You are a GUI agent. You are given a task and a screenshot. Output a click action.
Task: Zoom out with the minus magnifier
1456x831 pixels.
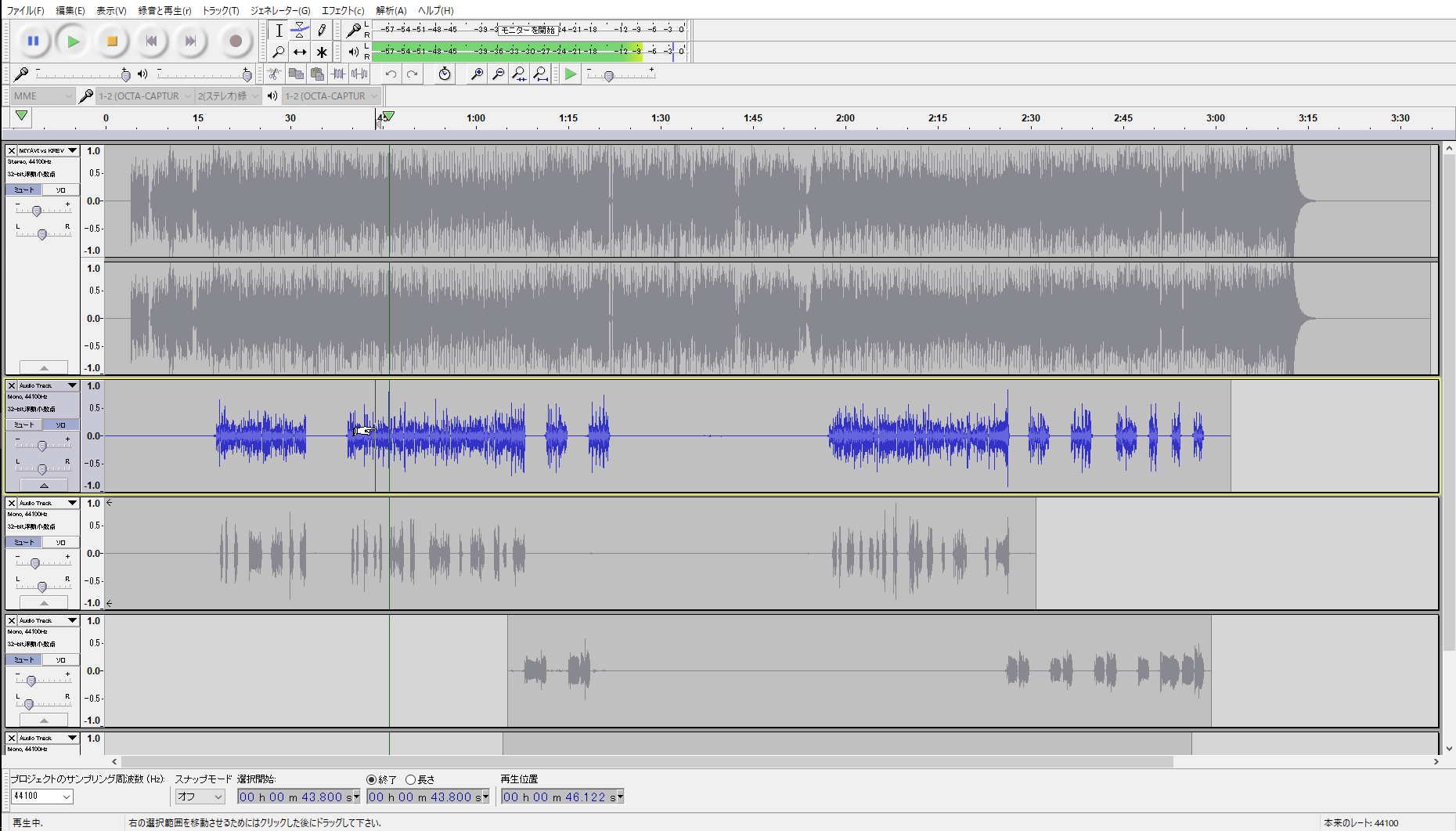point(498,74)
